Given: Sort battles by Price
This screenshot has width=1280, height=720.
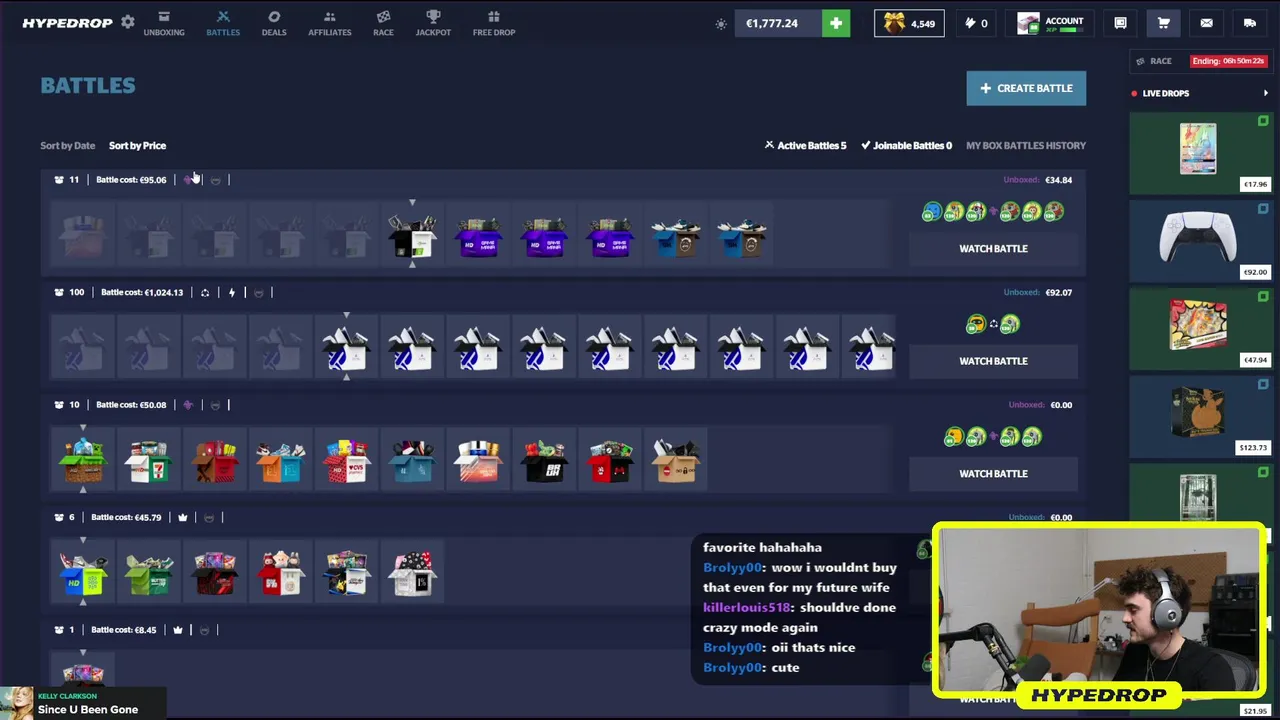Looking at the screenshot, I should (x=137, y=146).
